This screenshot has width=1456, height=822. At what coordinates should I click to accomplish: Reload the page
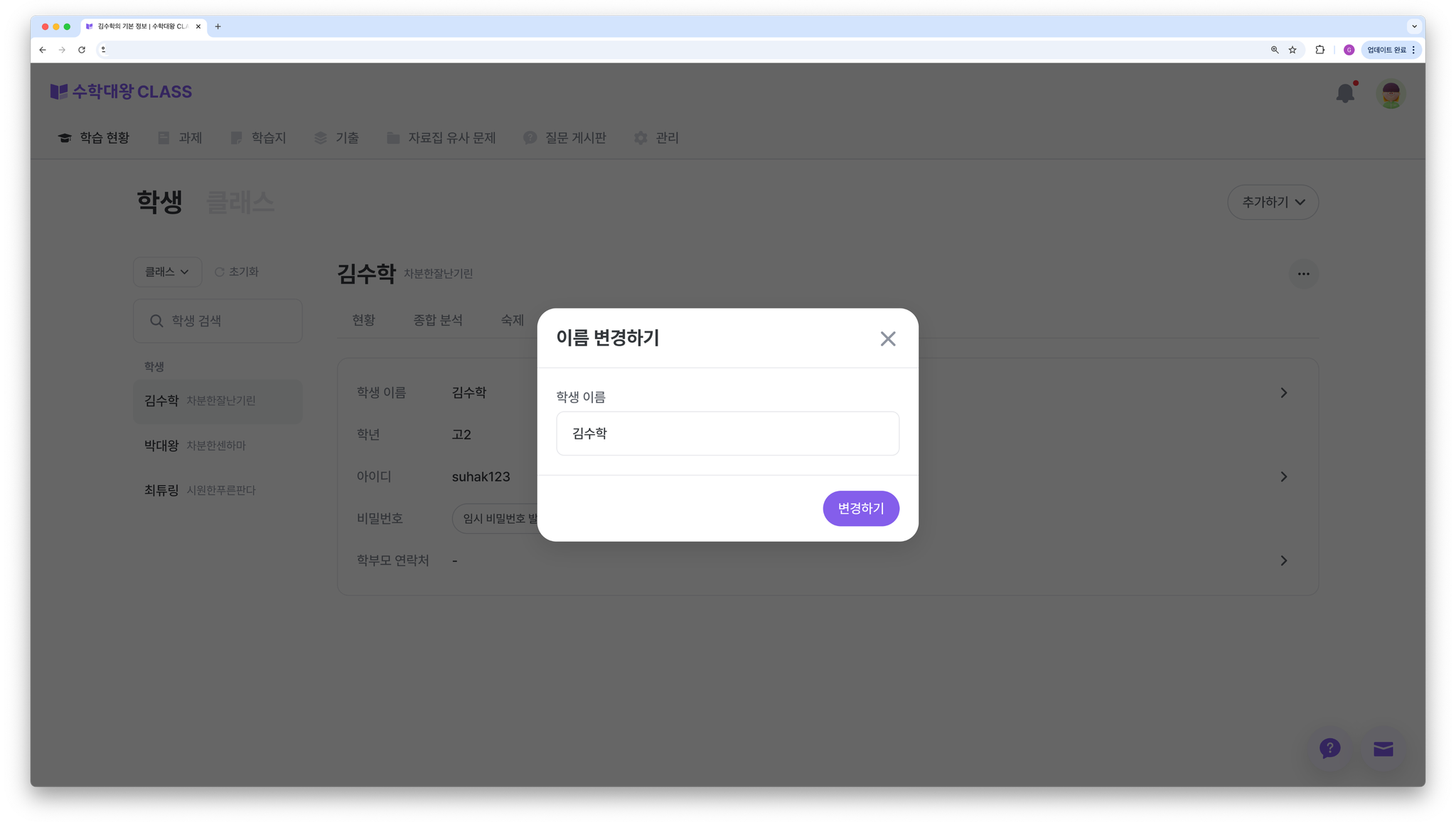pos(82,50)
